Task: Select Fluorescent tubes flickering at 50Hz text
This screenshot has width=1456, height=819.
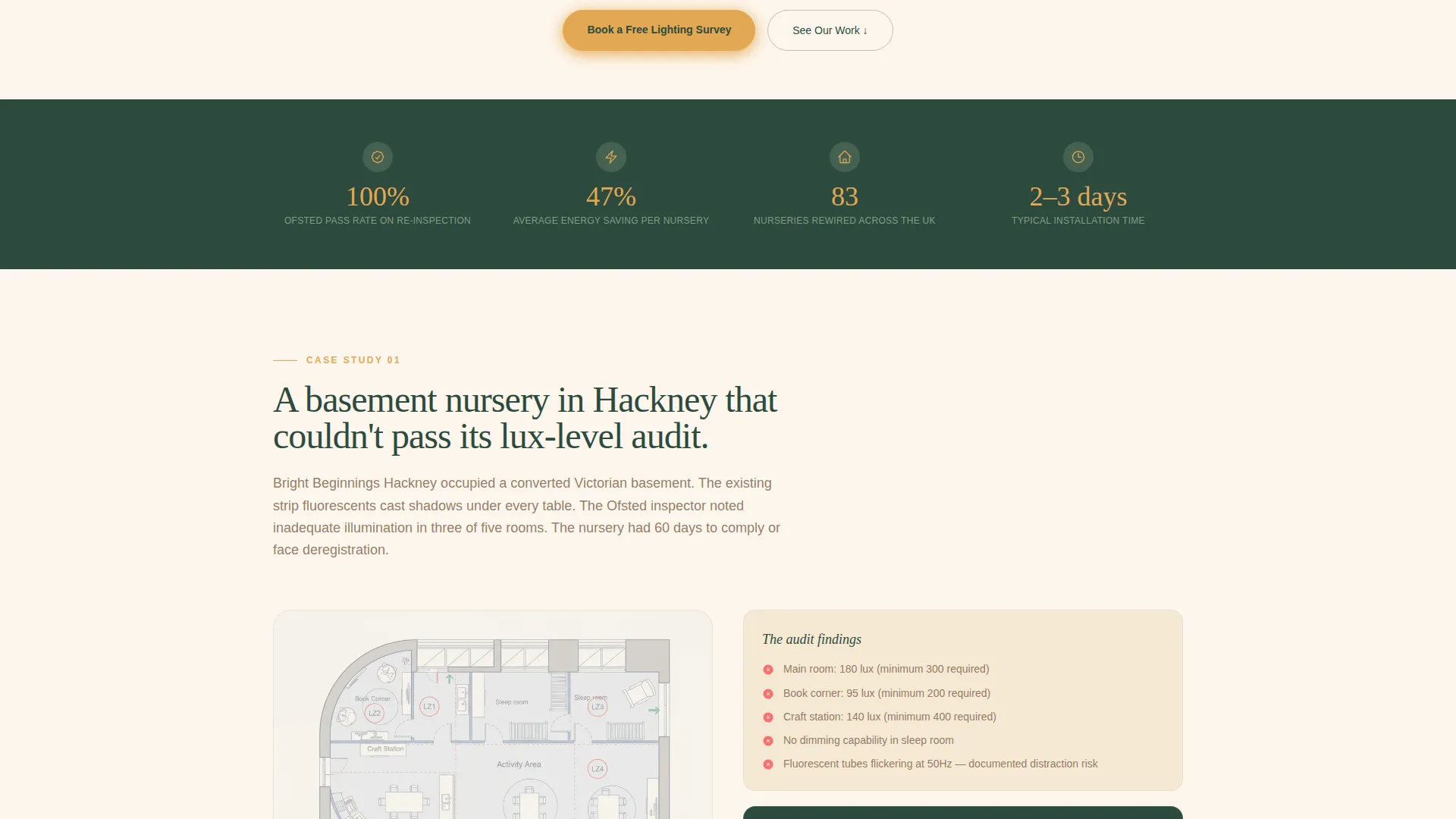Action: [x=940, y=764]
